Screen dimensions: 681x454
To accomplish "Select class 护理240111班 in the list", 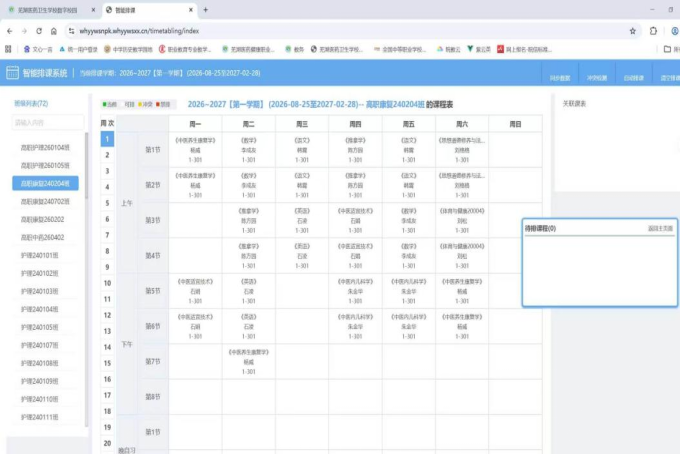I will pyautogui.click(x=45, y=417).
